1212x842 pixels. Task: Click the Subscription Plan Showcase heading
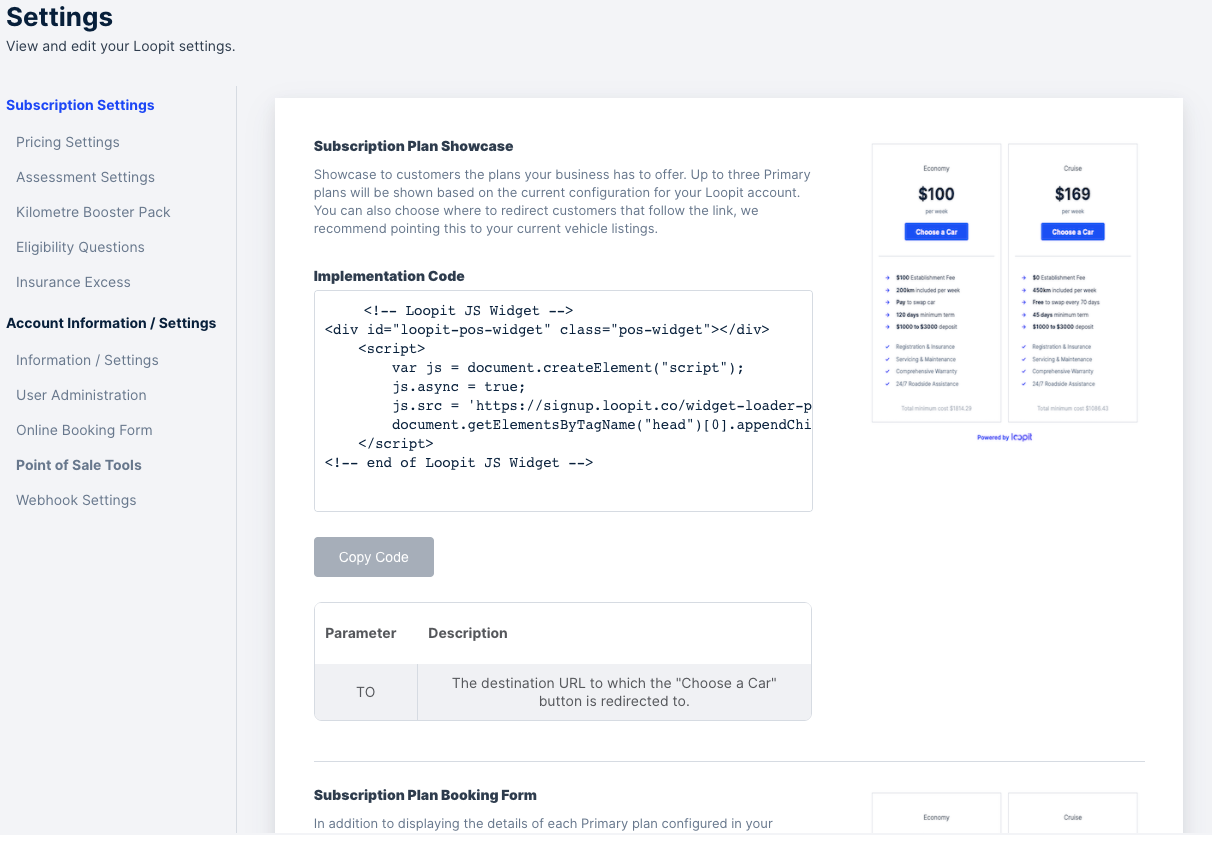(413, 146)
